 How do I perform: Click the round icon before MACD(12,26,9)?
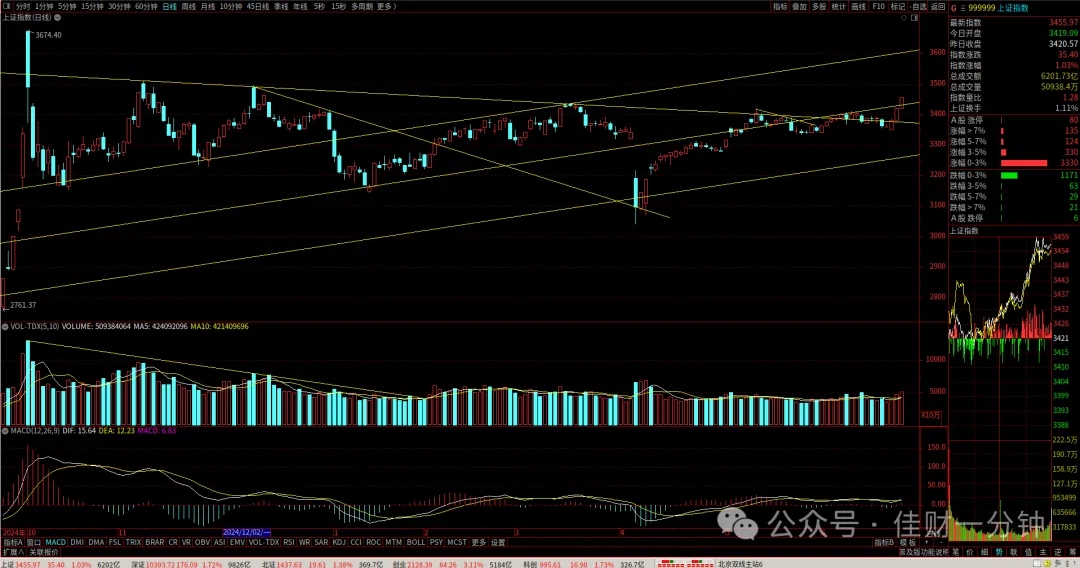(5, 430)
